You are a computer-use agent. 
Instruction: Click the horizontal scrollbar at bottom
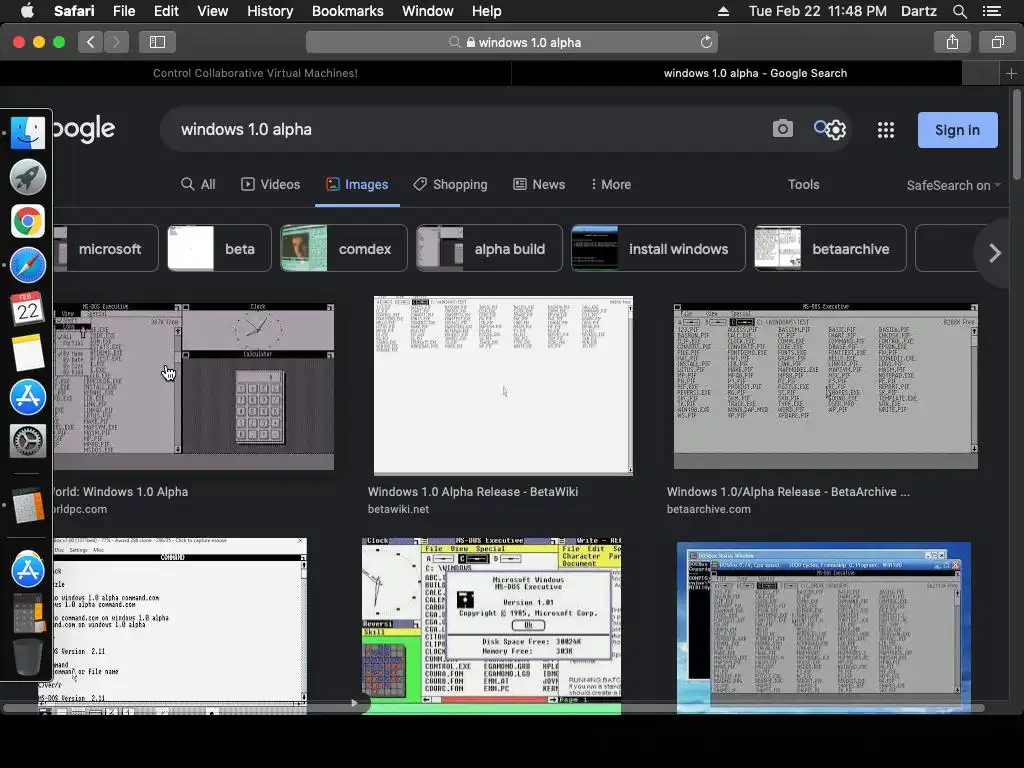click(x=493, y=708)
